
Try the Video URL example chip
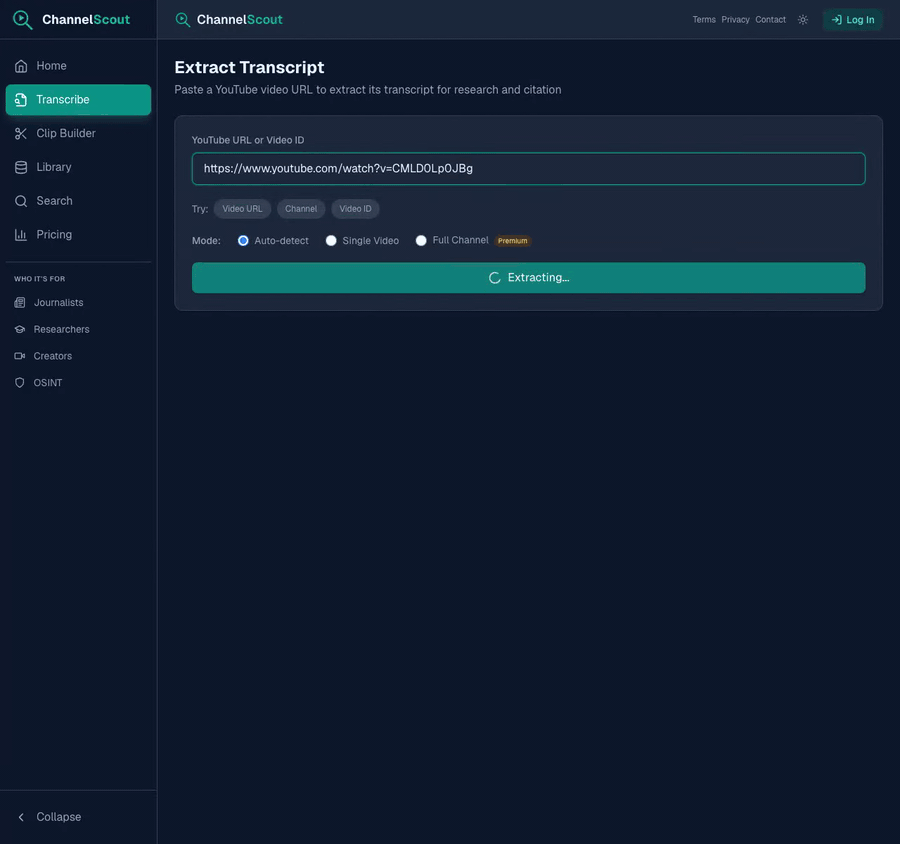click(242, 209)
